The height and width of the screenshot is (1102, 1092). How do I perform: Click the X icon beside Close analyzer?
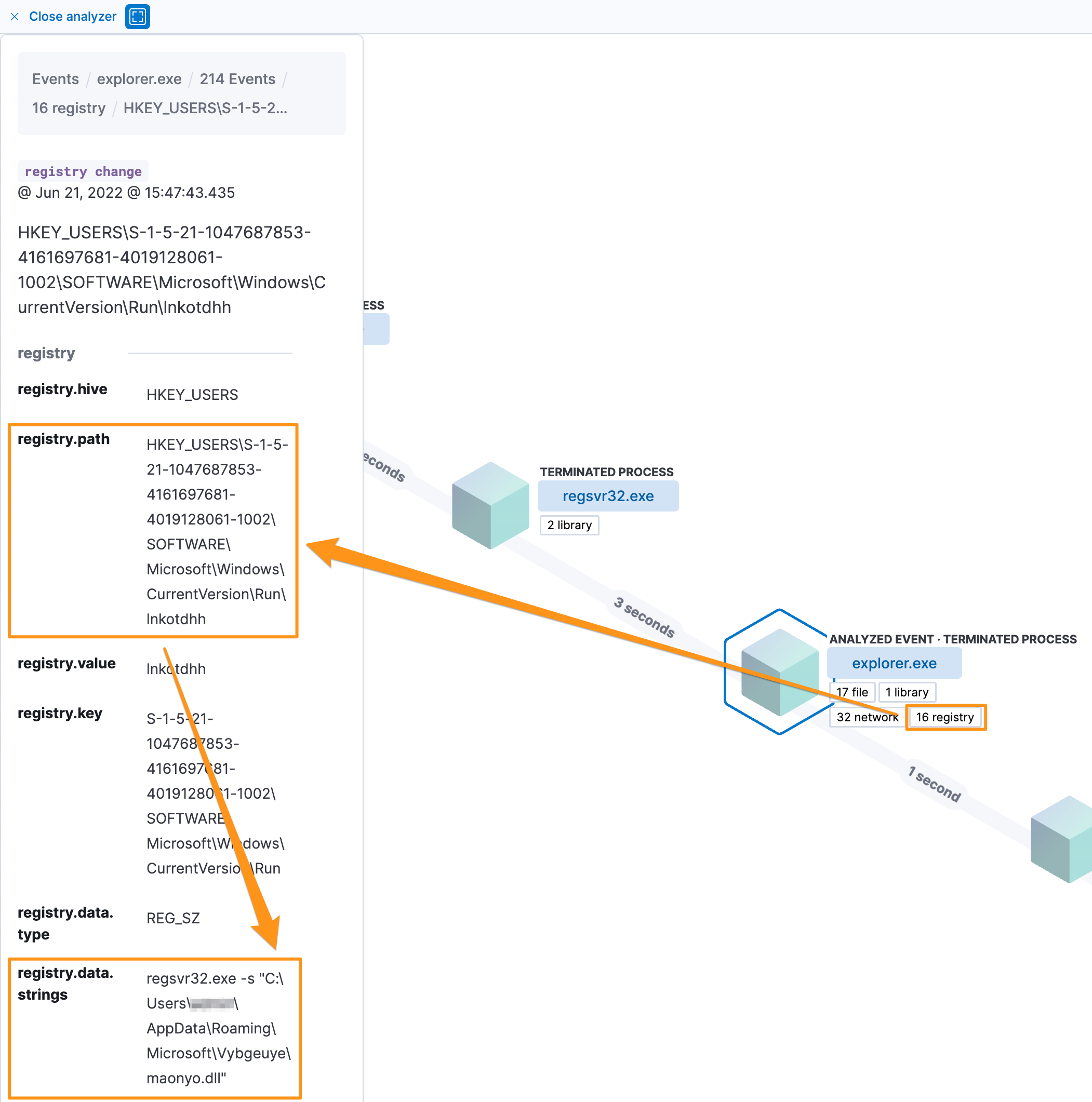[15, 17]
